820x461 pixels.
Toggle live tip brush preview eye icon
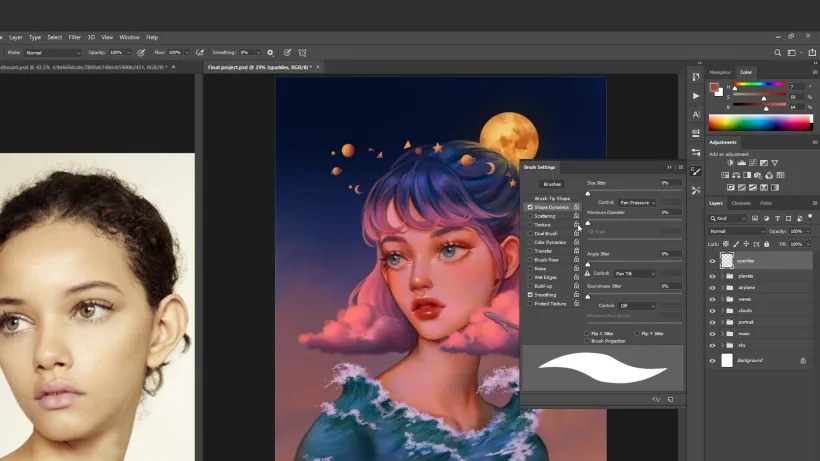(657, 399)
